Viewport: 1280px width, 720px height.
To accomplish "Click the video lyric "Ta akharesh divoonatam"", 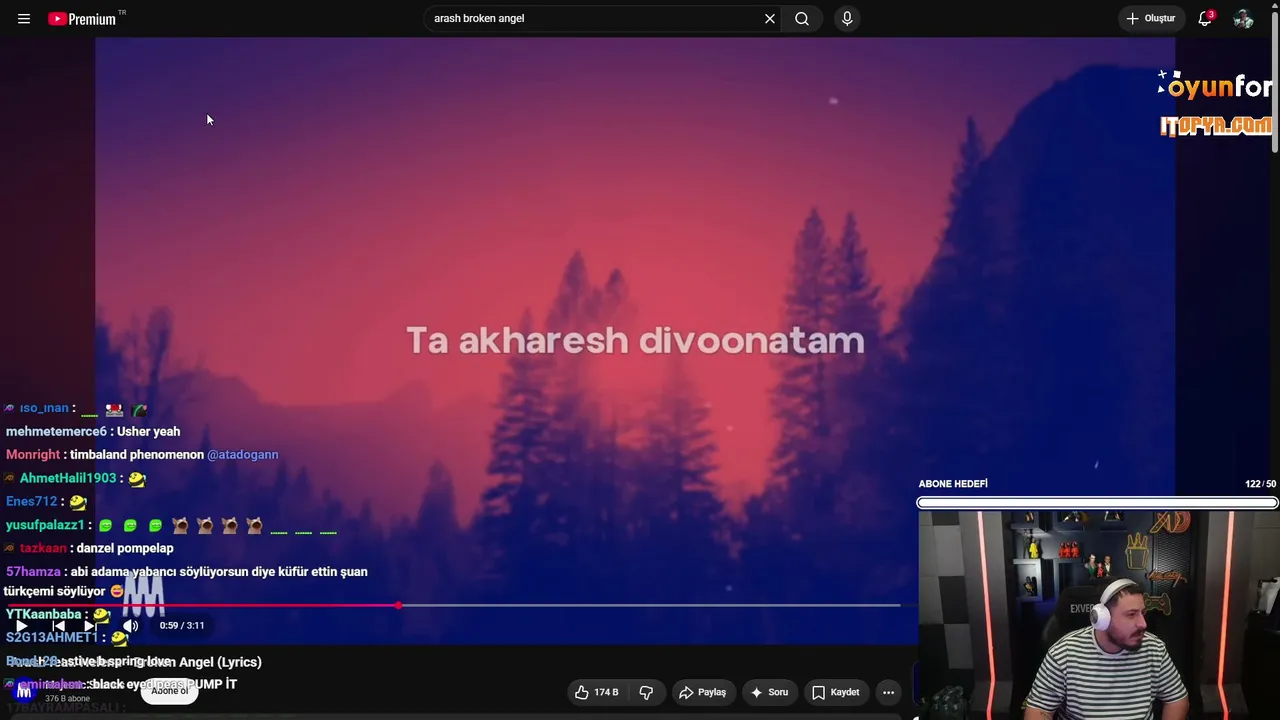I will pos(635,340).
